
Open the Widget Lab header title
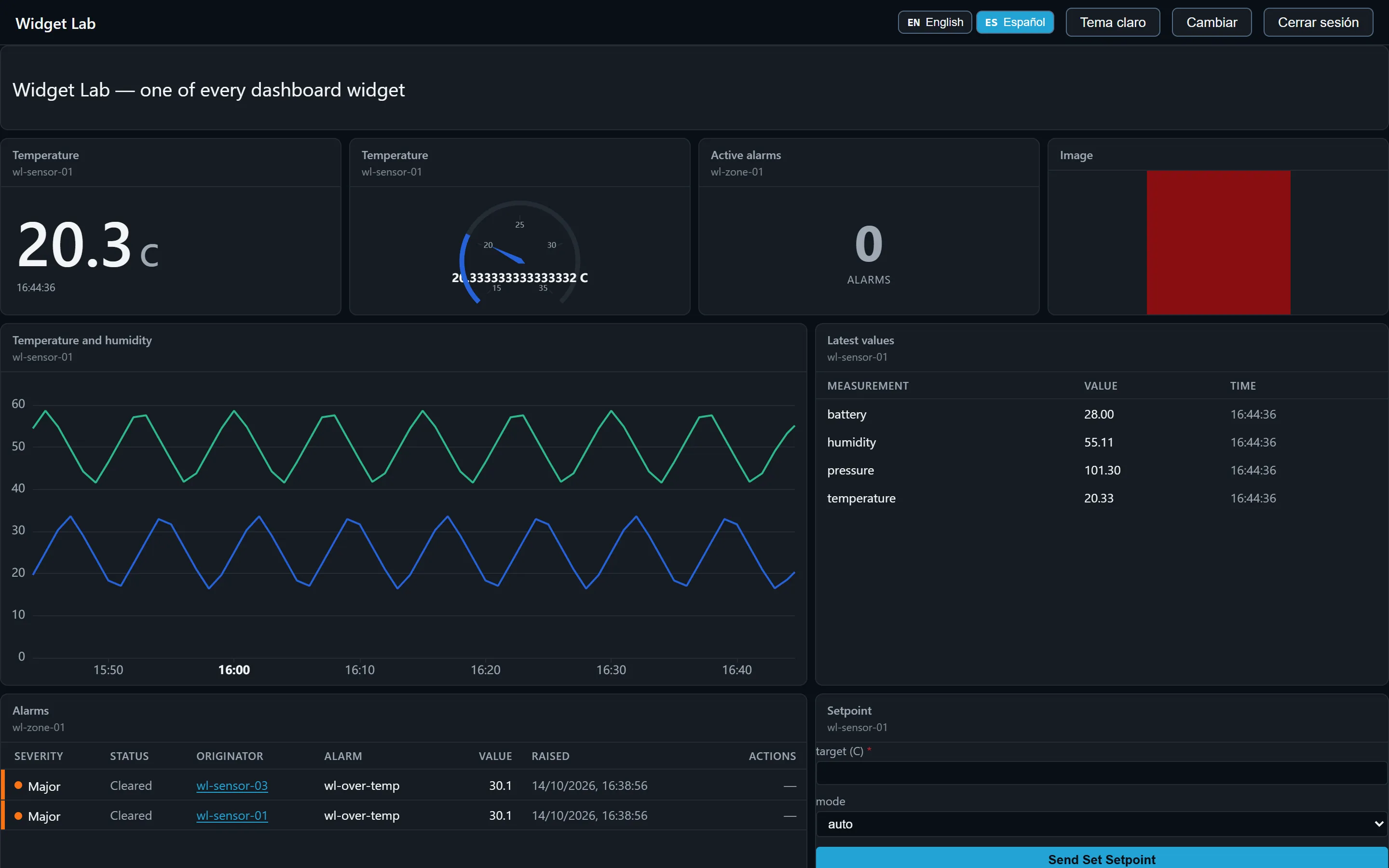pos(55,24)
